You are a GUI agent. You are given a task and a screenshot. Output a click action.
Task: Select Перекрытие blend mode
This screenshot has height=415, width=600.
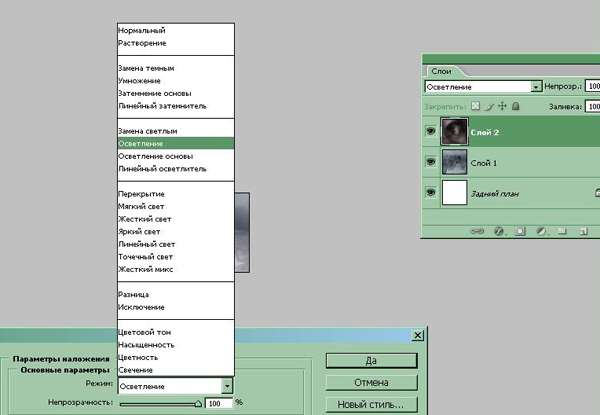[x=176, y=194]
